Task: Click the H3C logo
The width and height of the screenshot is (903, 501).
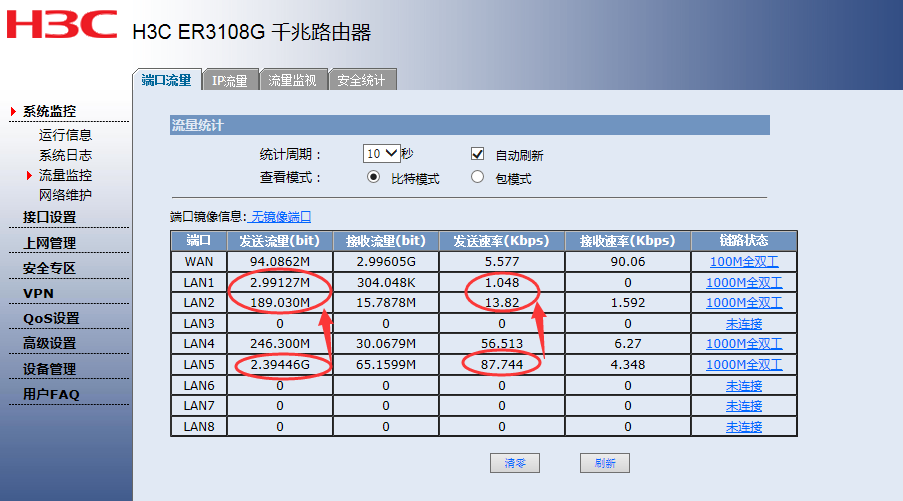Action: 62,24
